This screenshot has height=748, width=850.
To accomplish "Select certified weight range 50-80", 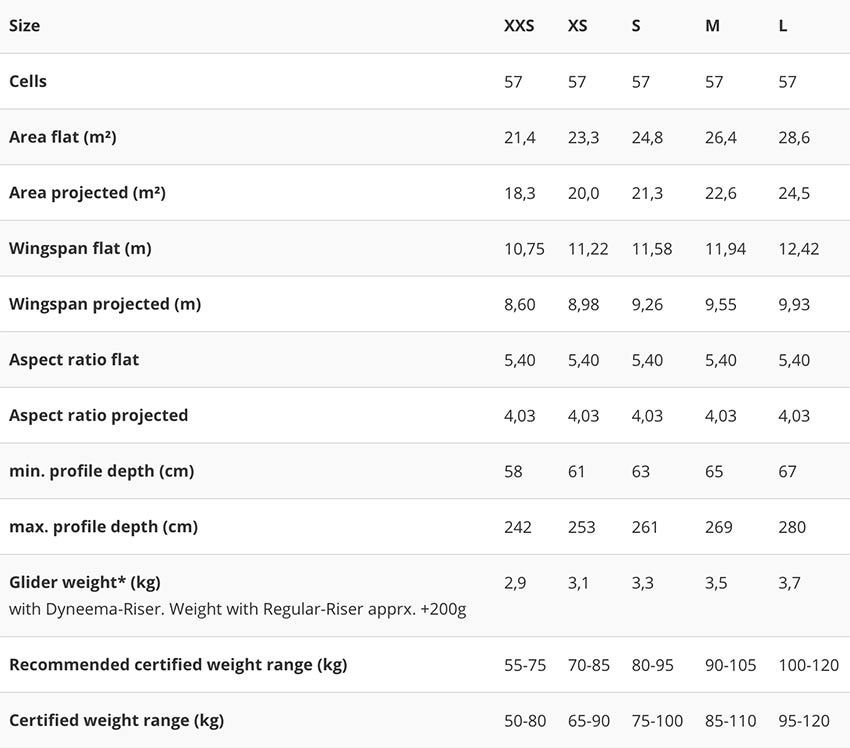I will point(525,721).
